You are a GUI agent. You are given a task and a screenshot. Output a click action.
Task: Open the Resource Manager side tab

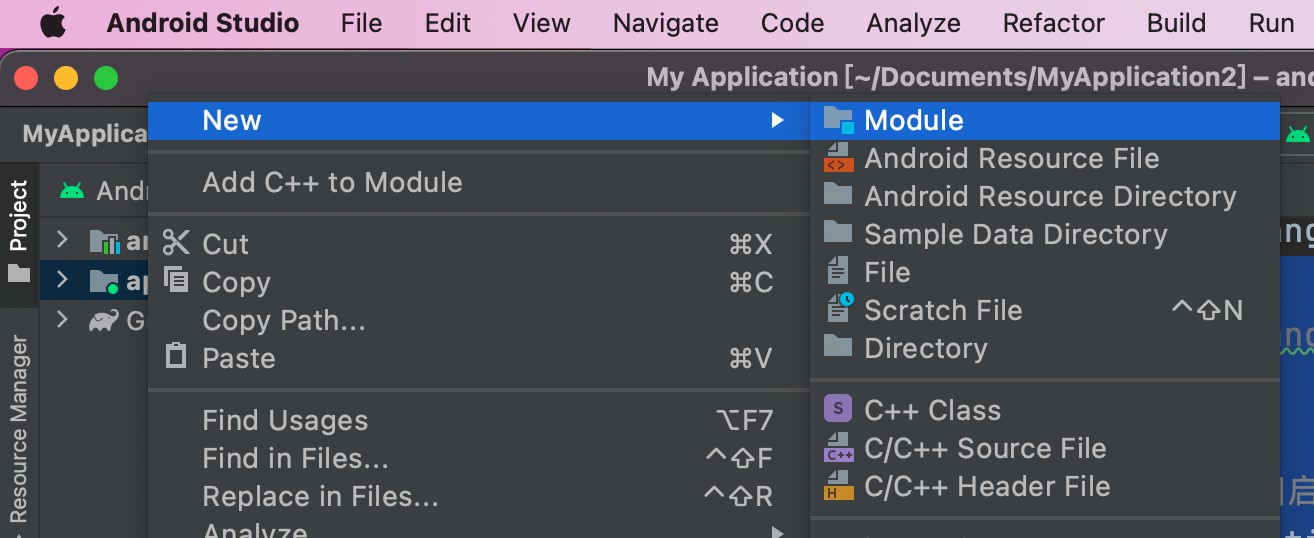pyautogui.click(x=19, y=430)
